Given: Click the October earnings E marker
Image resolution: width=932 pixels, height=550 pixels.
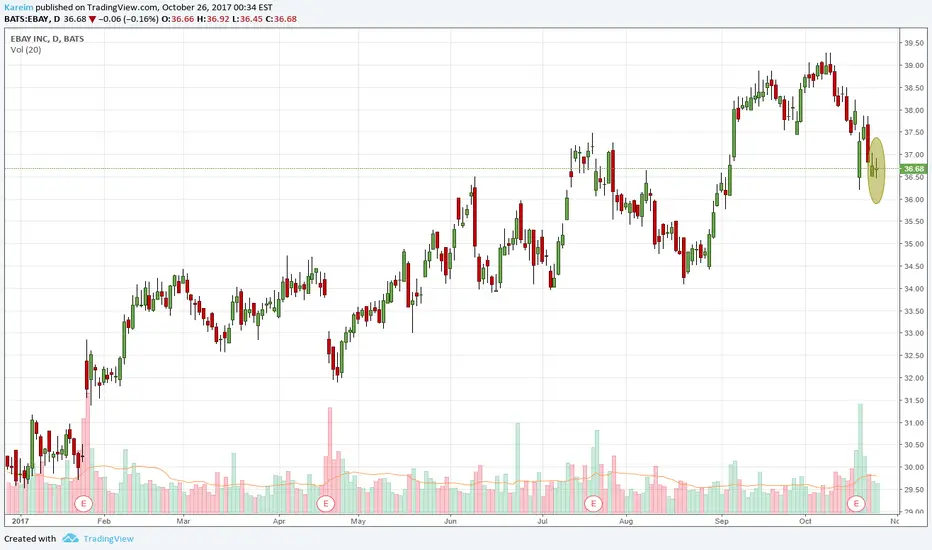Looking at the screenshot, I should pos(856,504).
